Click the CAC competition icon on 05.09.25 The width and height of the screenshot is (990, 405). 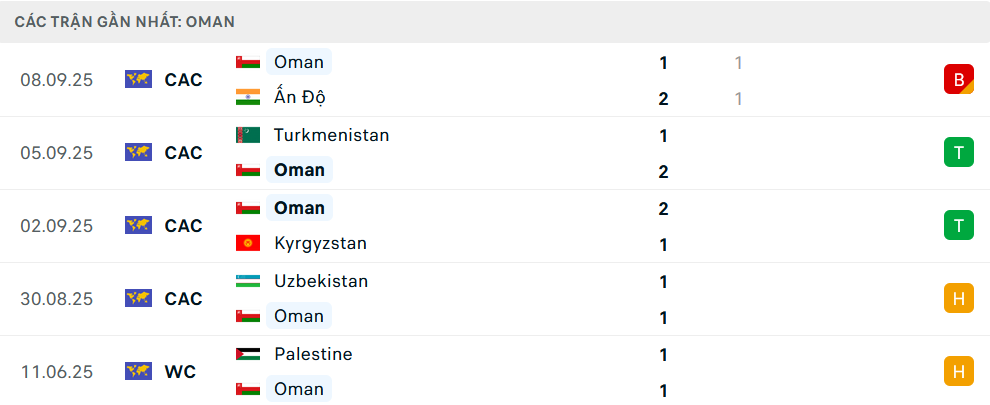(x=138, y=153)
